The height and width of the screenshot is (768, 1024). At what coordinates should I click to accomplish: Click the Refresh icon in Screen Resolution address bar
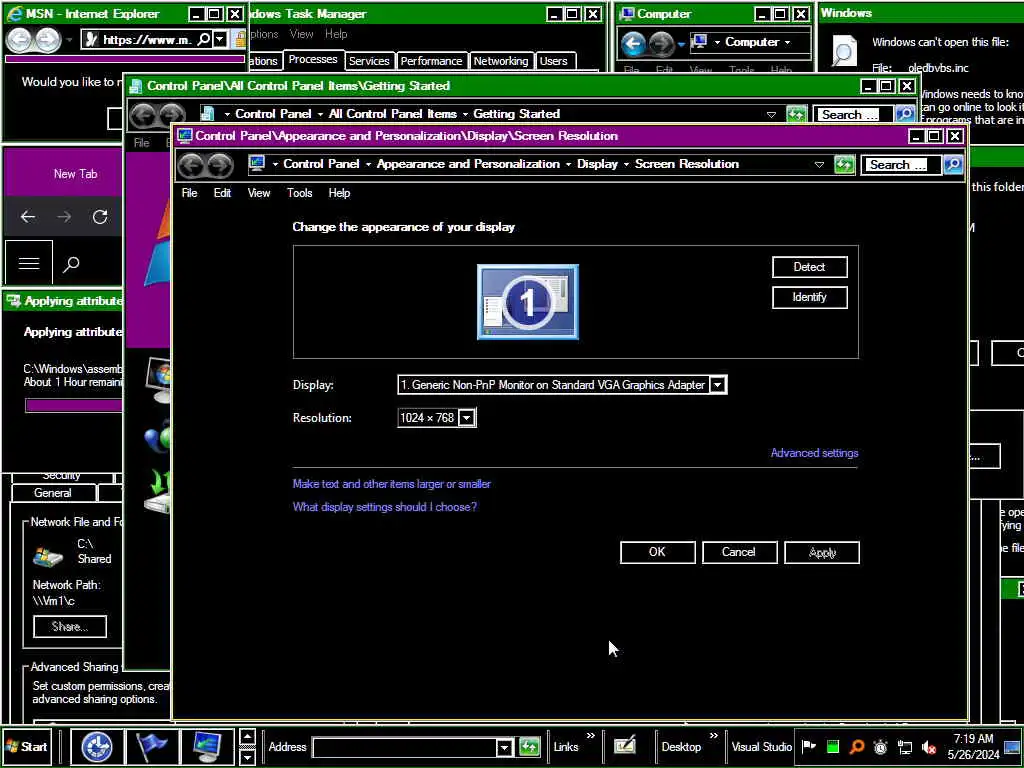coord(844,165)
